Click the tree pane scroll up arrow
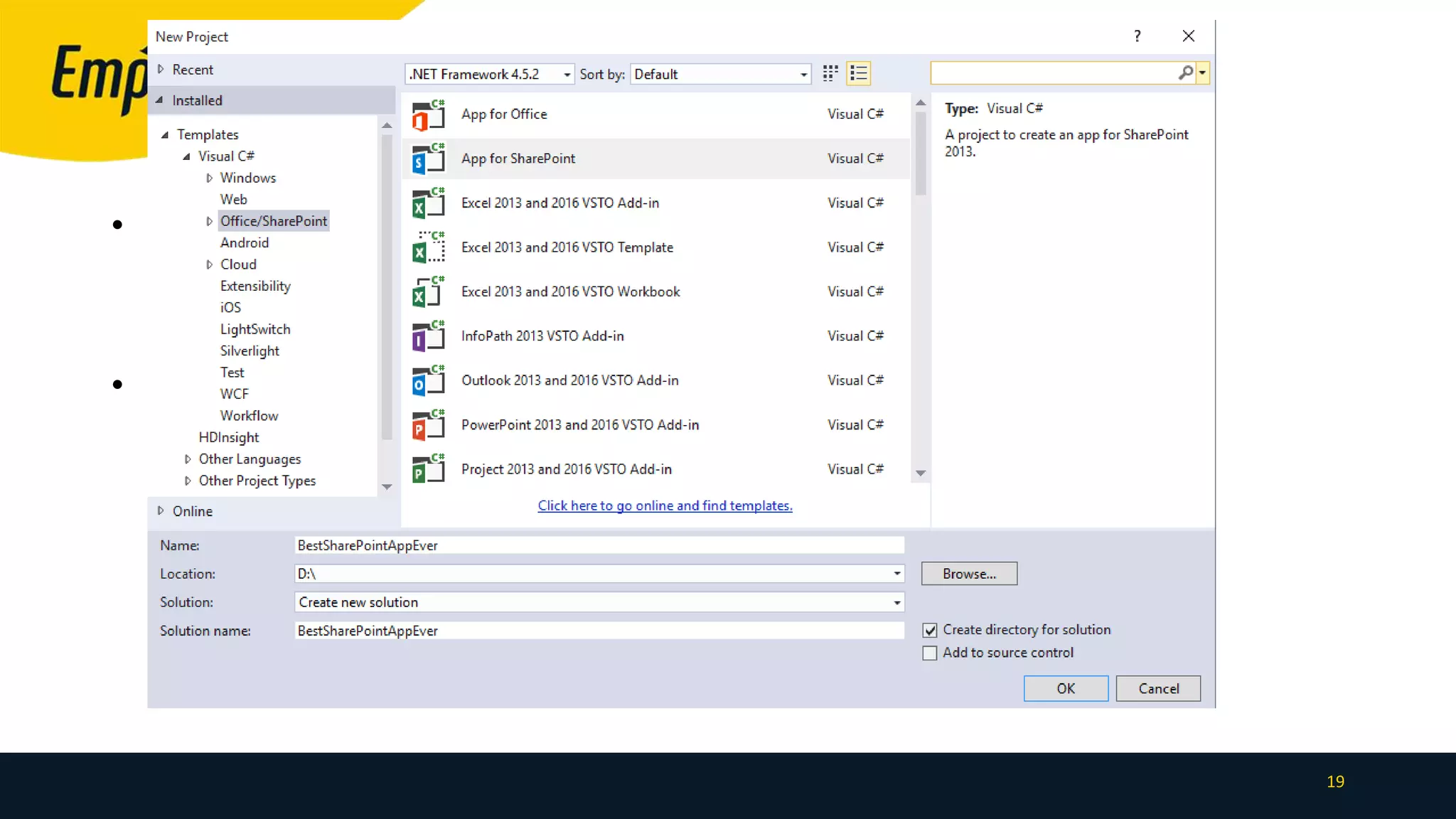Viewport: 1456px width, 819px height. [387, 125]
